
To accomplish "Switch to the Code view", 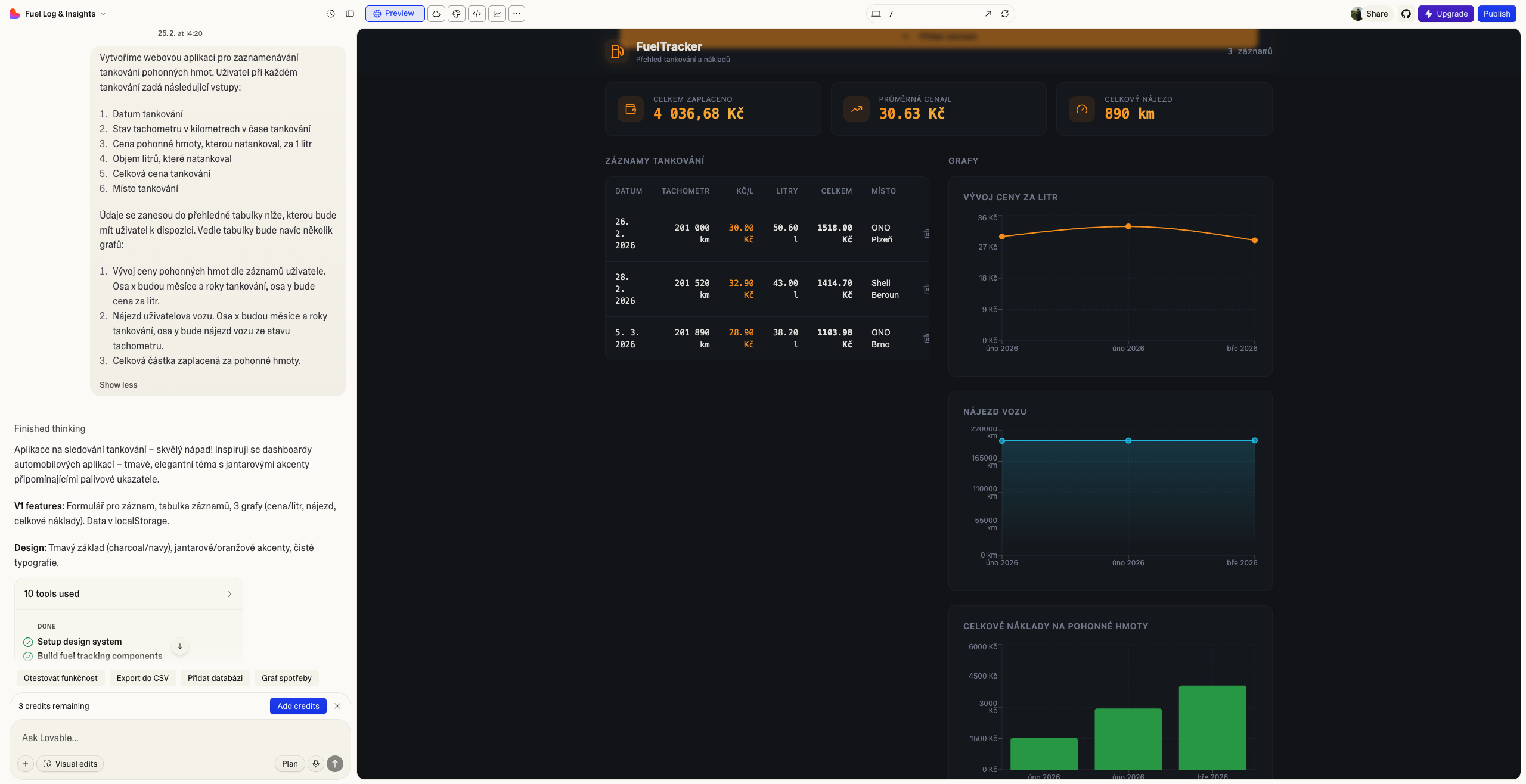I will click(477, 14).
